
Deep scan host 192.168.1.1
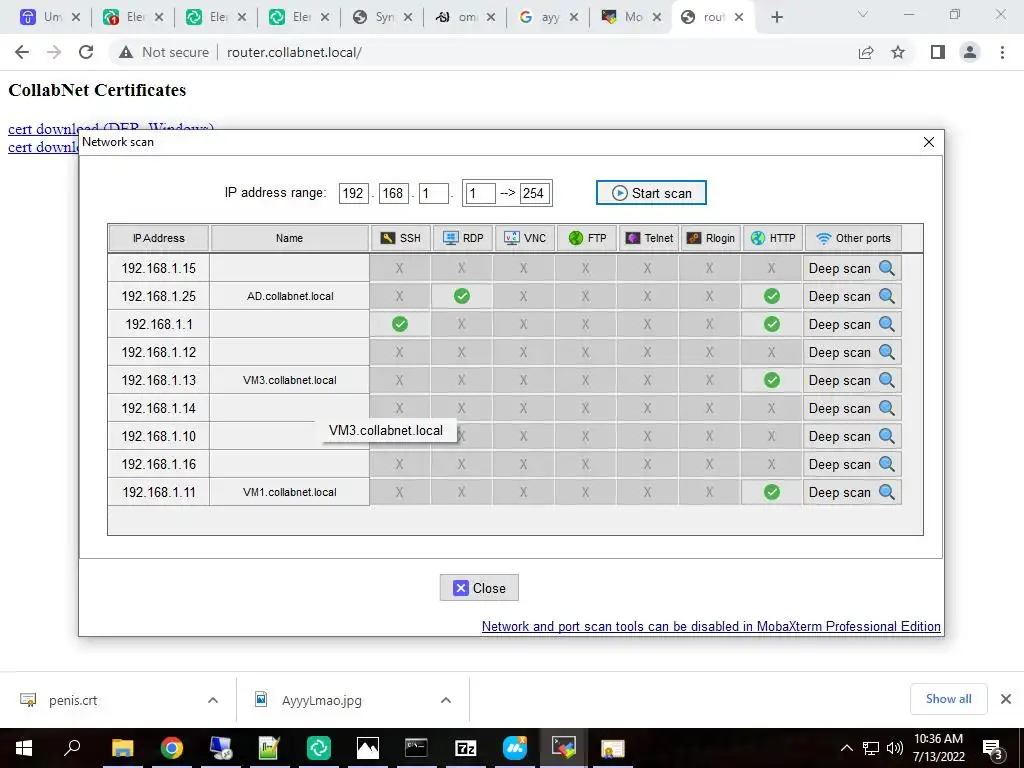852,324
